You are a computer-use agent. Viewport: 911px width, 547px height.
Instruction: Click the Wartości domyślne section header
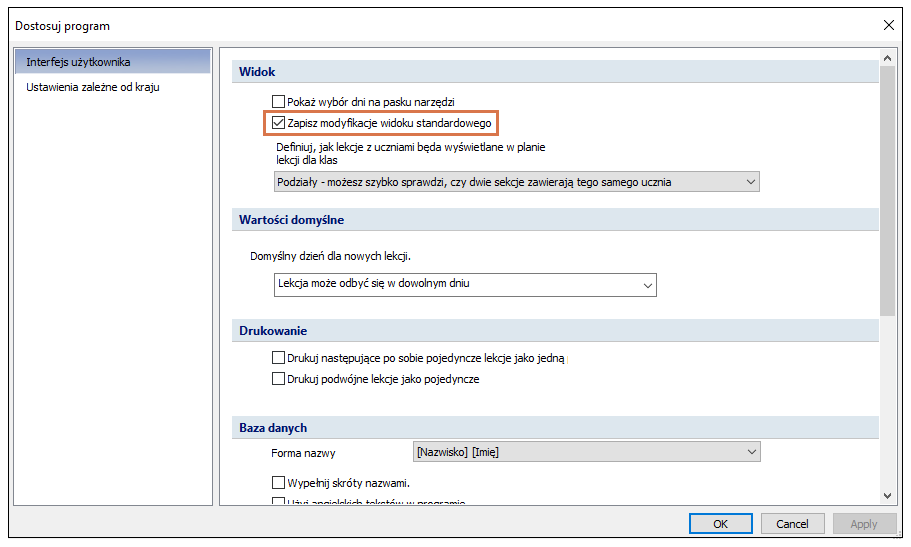[x=555, y=220]
